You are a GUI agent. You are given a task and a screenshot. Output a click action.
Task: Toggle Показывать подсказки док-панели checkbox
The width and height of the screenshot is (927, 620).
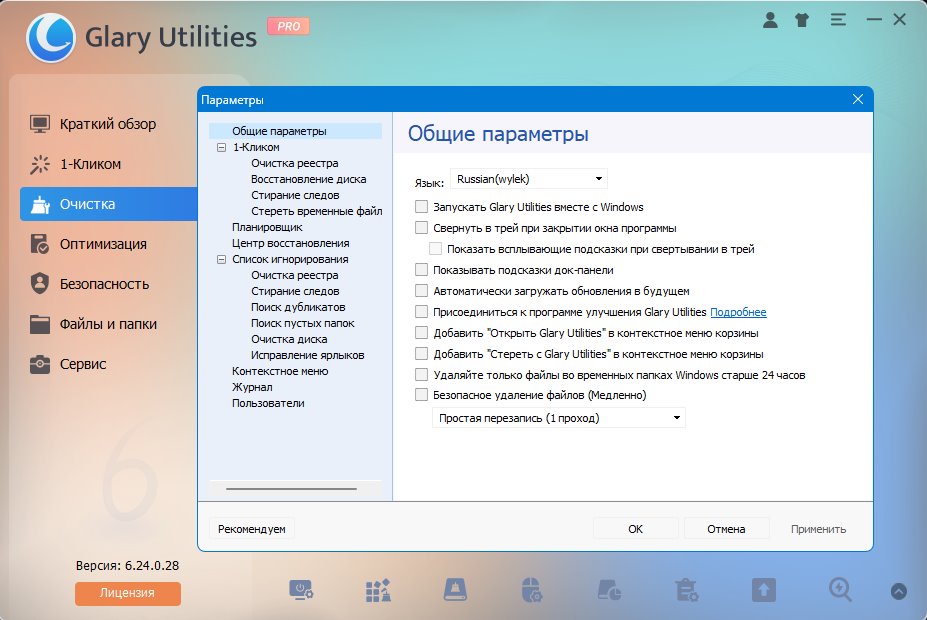[421, 270]
